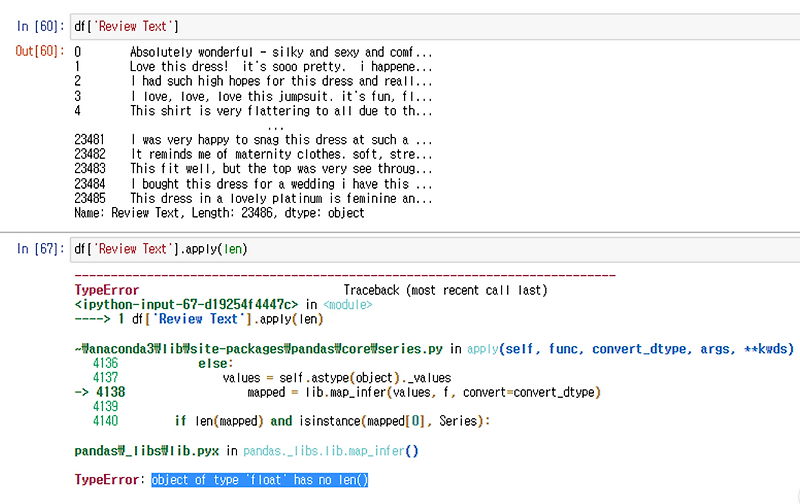Click output row 2 'I had such high hopes'
Viewport: 800px width, 504px height.
253,81
